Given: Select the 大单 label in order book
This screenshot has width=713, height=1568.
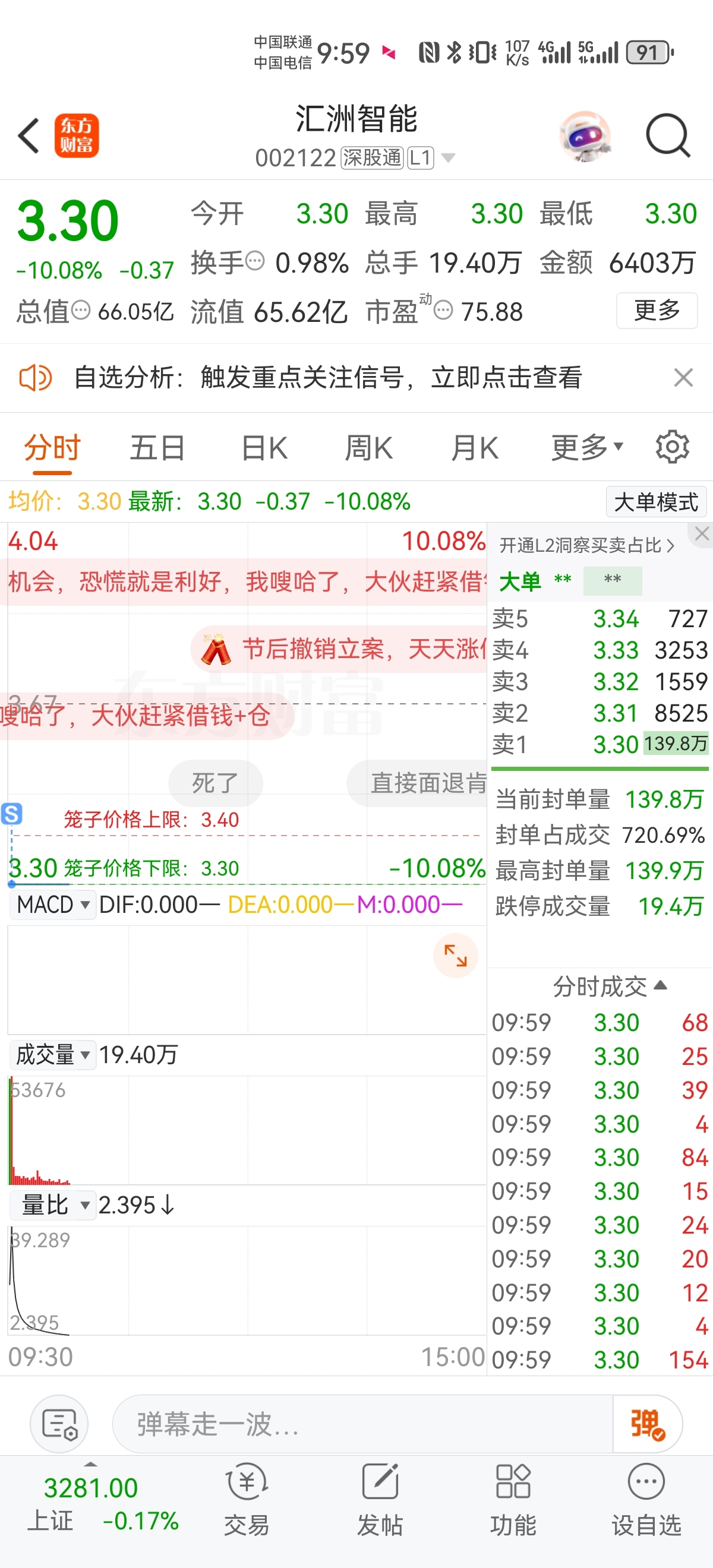Looking at the screenshot, I should tap(519, 581).
